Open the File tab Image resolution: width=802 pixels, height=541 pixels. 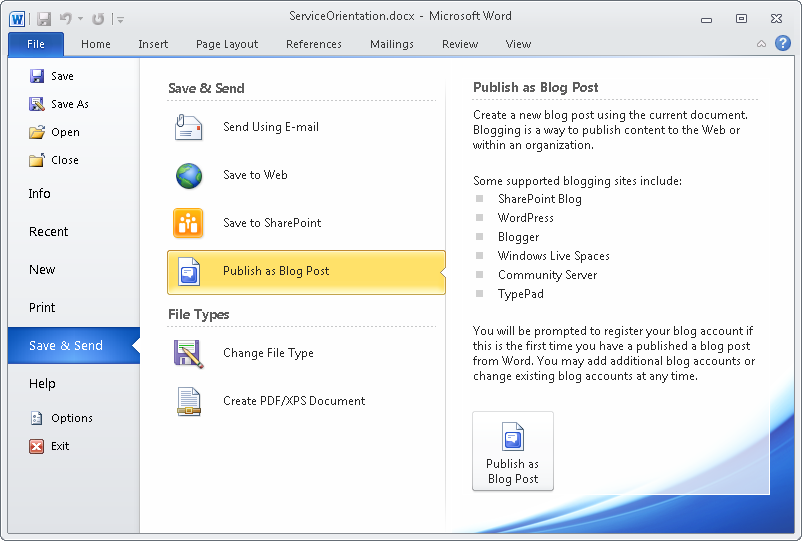point(36,44)
